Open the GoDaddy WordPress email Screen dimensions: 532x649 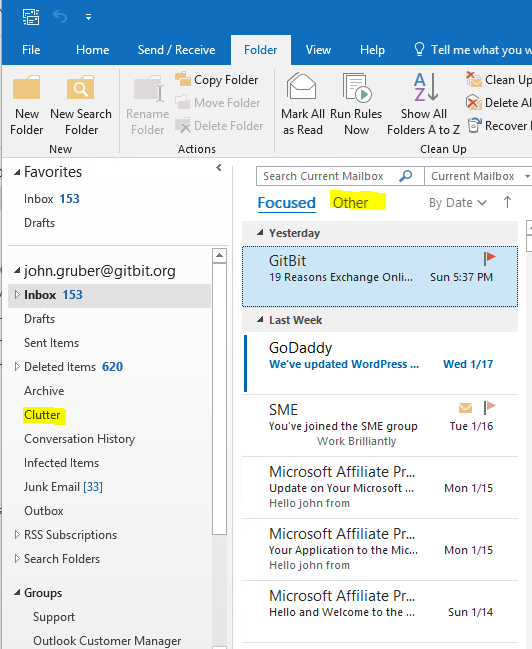pos(380,363)
